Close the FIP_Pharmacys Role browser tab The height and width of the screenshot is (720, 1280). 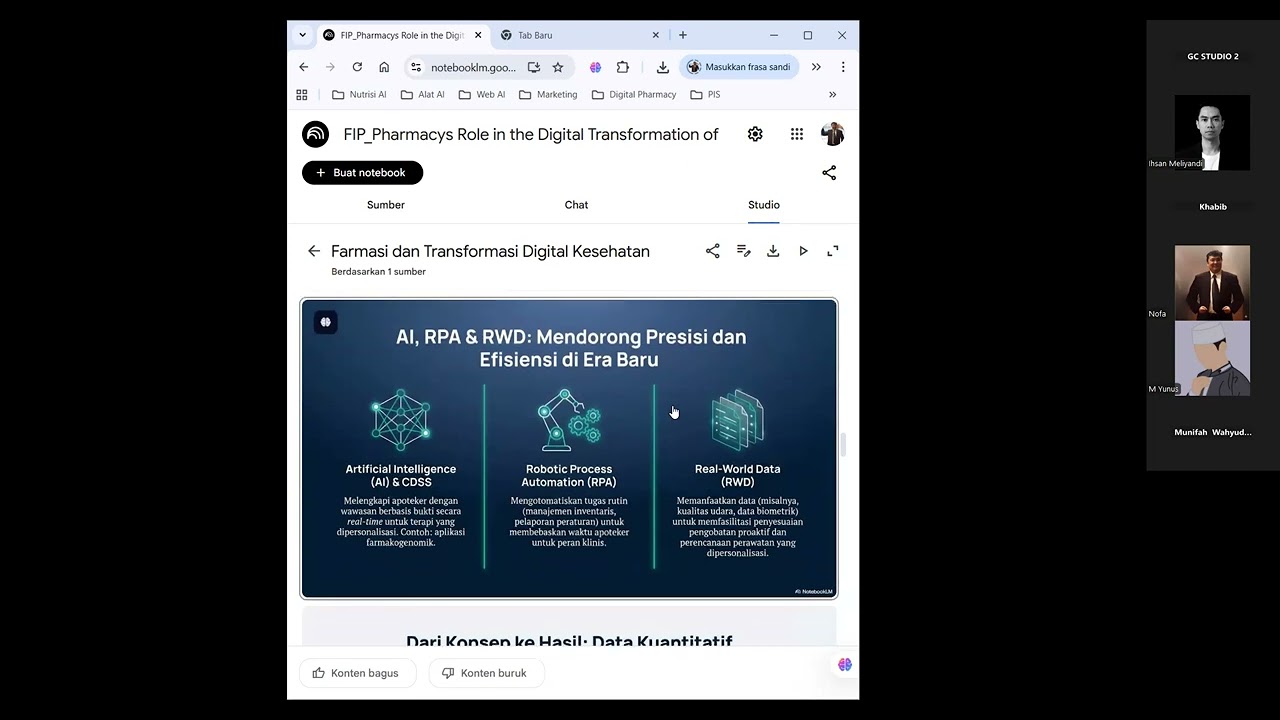click(478, 35)
